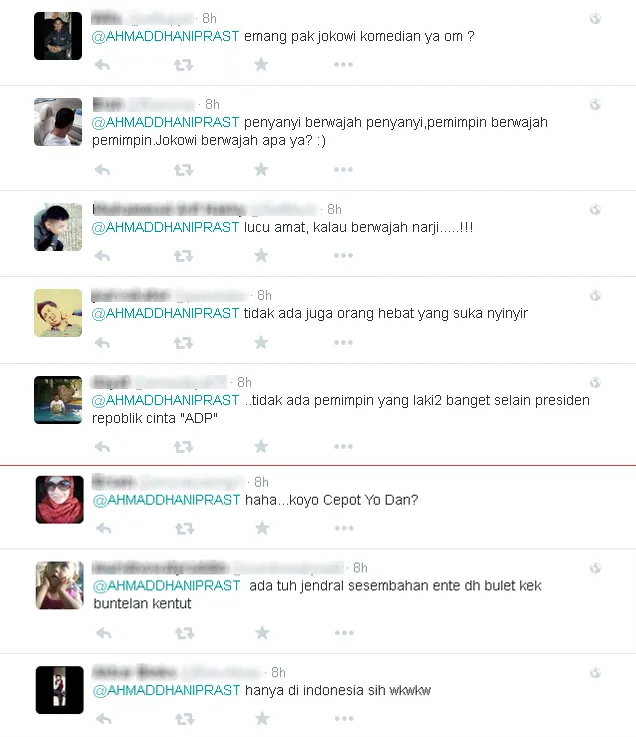636x737 pixels.
Task: Click globe icon on 'republik cinta' tweet
Action: [x=595, y=383]
